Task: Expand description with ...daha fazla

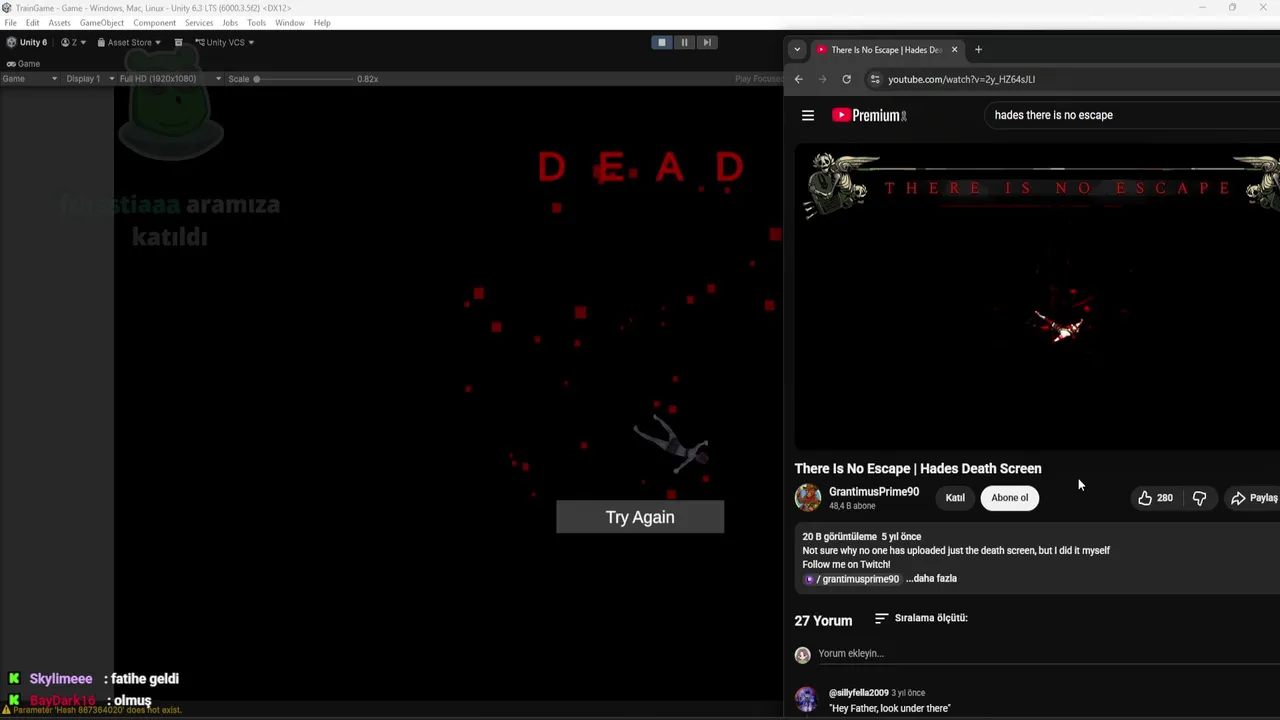Action: pyautogui.click(x=931, y=578)
